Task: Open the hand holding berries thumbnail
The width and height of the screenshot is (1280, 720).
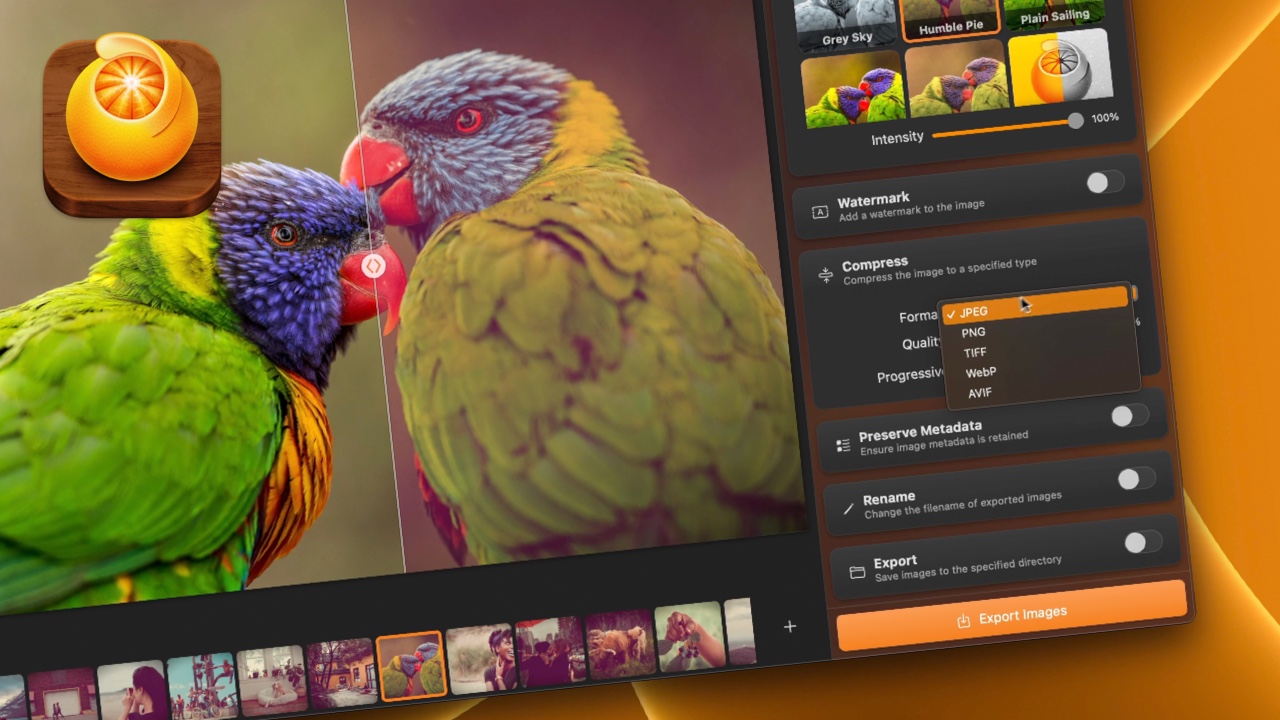Action: coord(690,636)
